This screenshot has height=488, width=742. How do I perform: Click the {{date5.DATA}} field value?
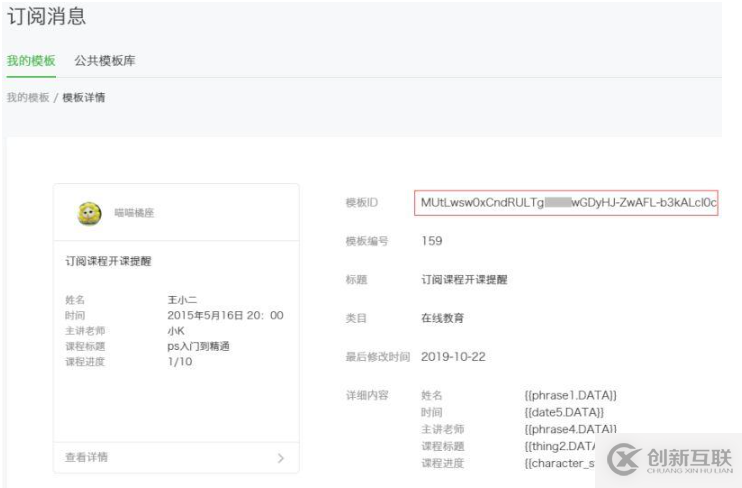pos(564,412)
